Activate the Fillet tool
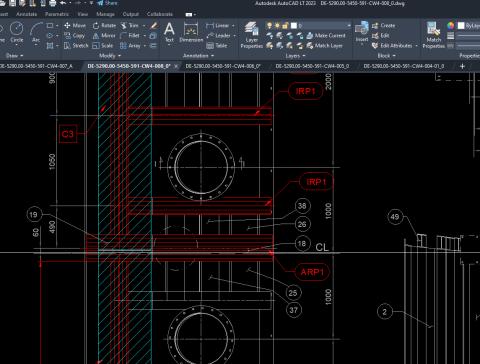 (x=130, y=35)
